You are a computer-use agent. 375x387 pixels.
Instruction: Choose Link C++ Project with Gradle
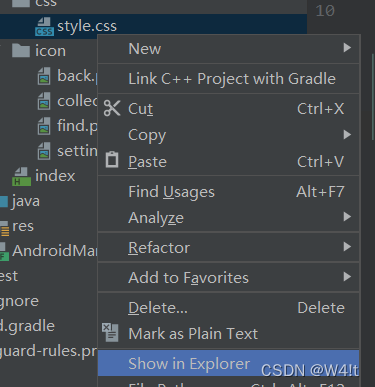point(229,79)
